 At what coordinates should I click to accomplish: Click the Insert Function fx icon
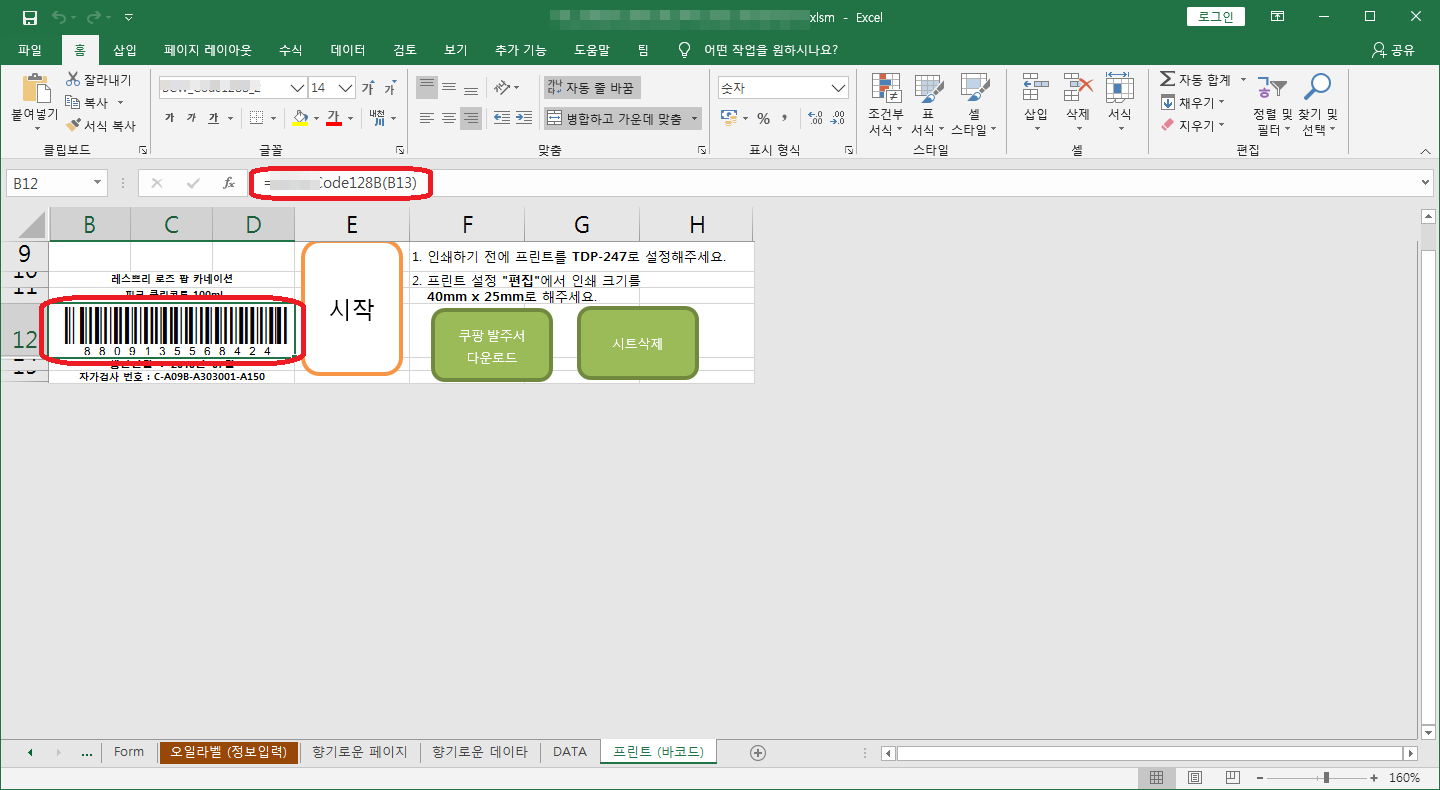tap(229, 183)
